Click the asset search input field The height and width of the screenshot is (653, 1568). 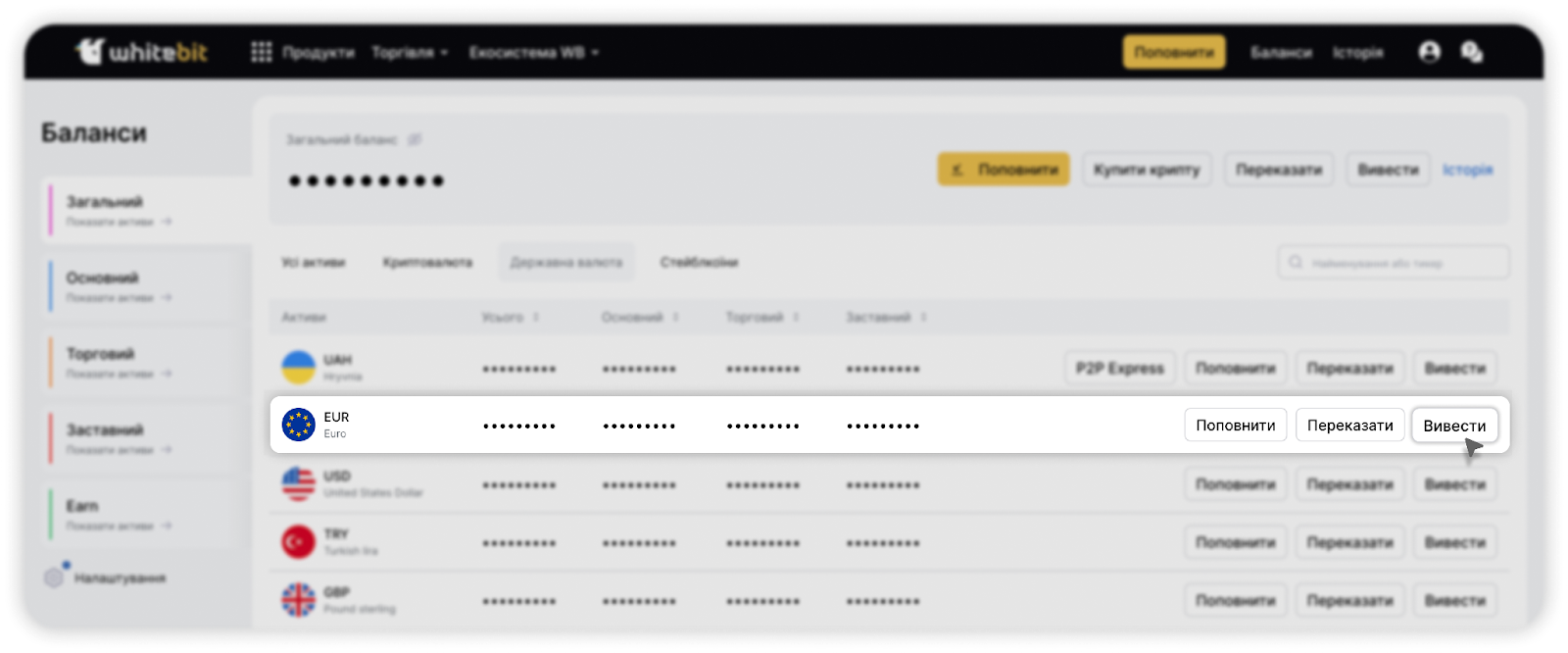1394,263
